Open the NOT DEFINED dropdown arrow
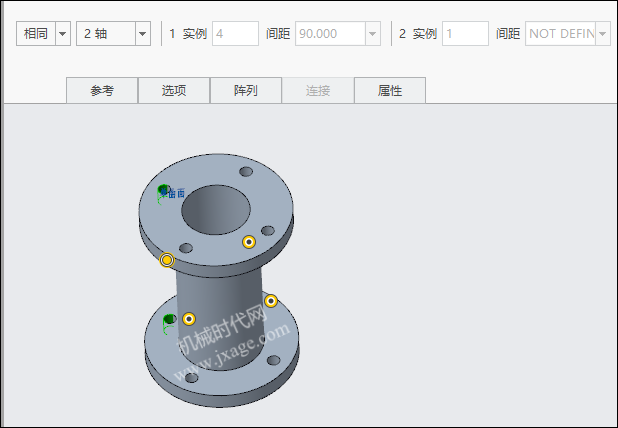 (x=603, y=33)
